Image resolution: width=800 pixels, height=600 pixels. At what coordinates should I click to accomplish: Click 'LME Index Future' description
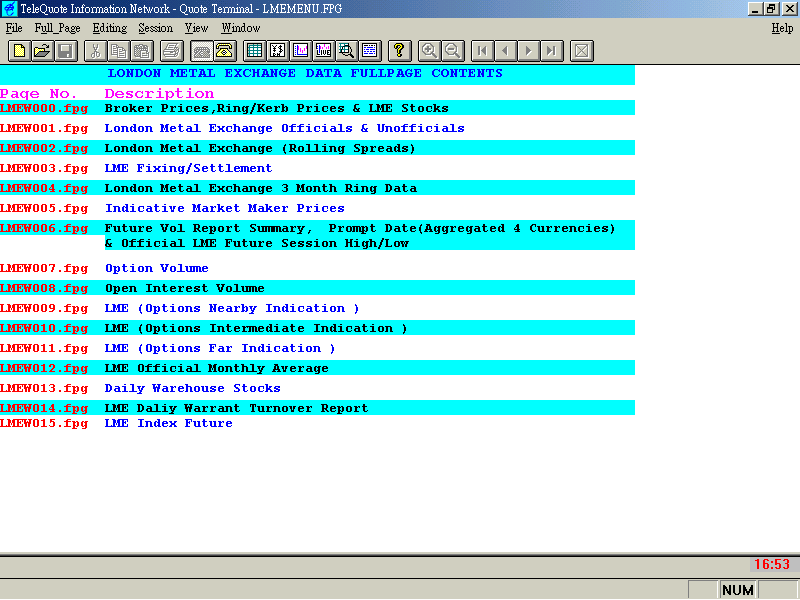(x=168, y=423)
